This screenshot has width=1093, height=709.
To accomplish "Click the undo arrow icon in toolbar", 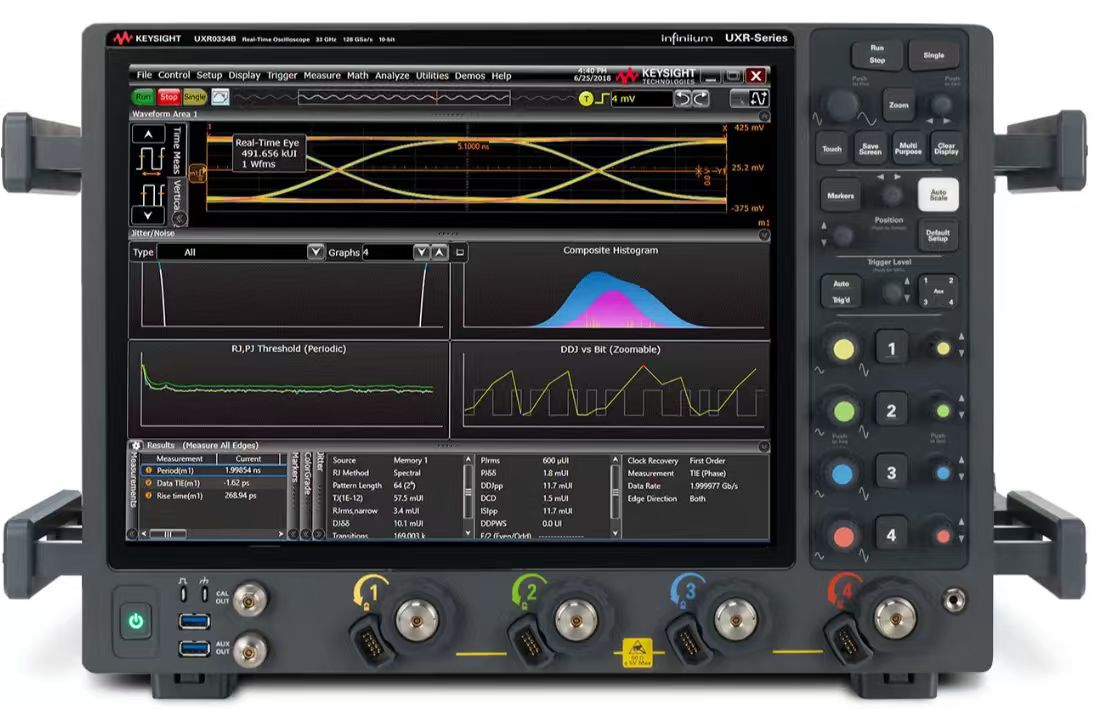I will coord(683,98).
